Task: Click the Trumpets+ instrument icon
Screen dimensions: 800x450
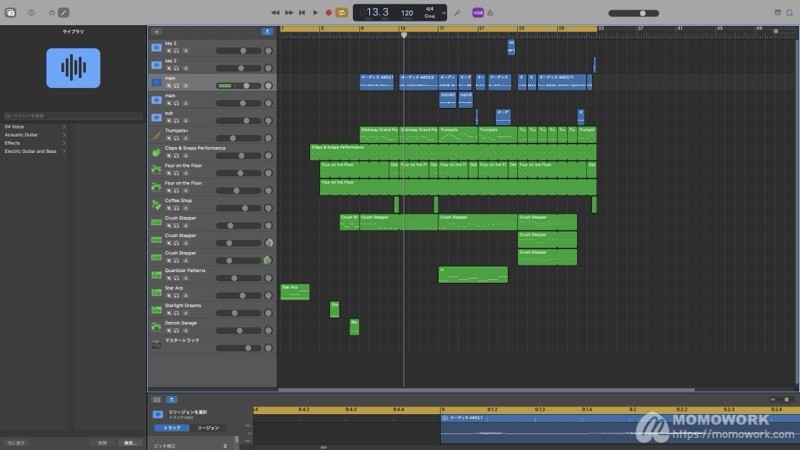Action: click(x=157, y=135)
